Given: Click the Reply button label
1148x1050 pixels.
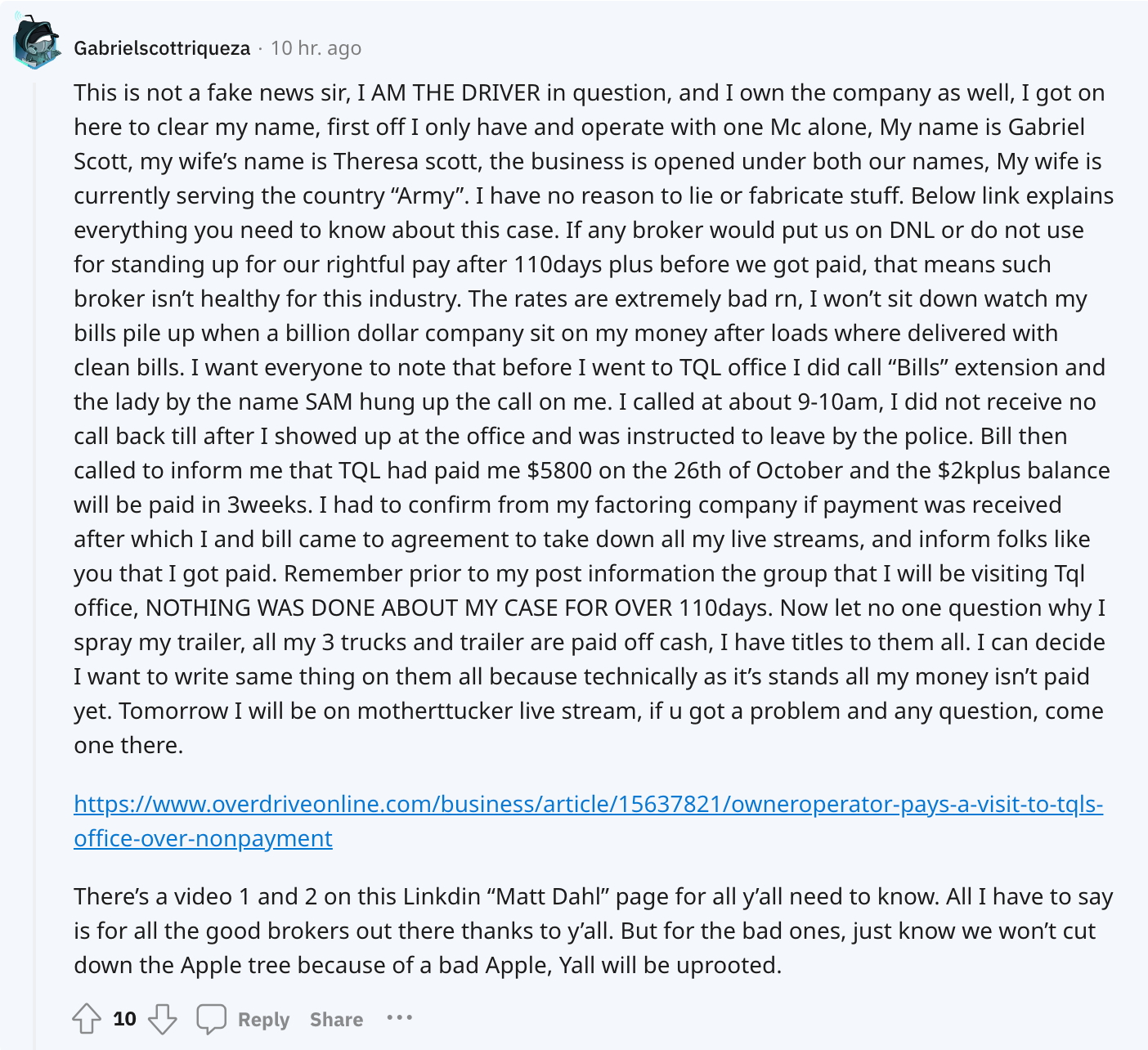Looking at the screenshot, I should 263,1020.
